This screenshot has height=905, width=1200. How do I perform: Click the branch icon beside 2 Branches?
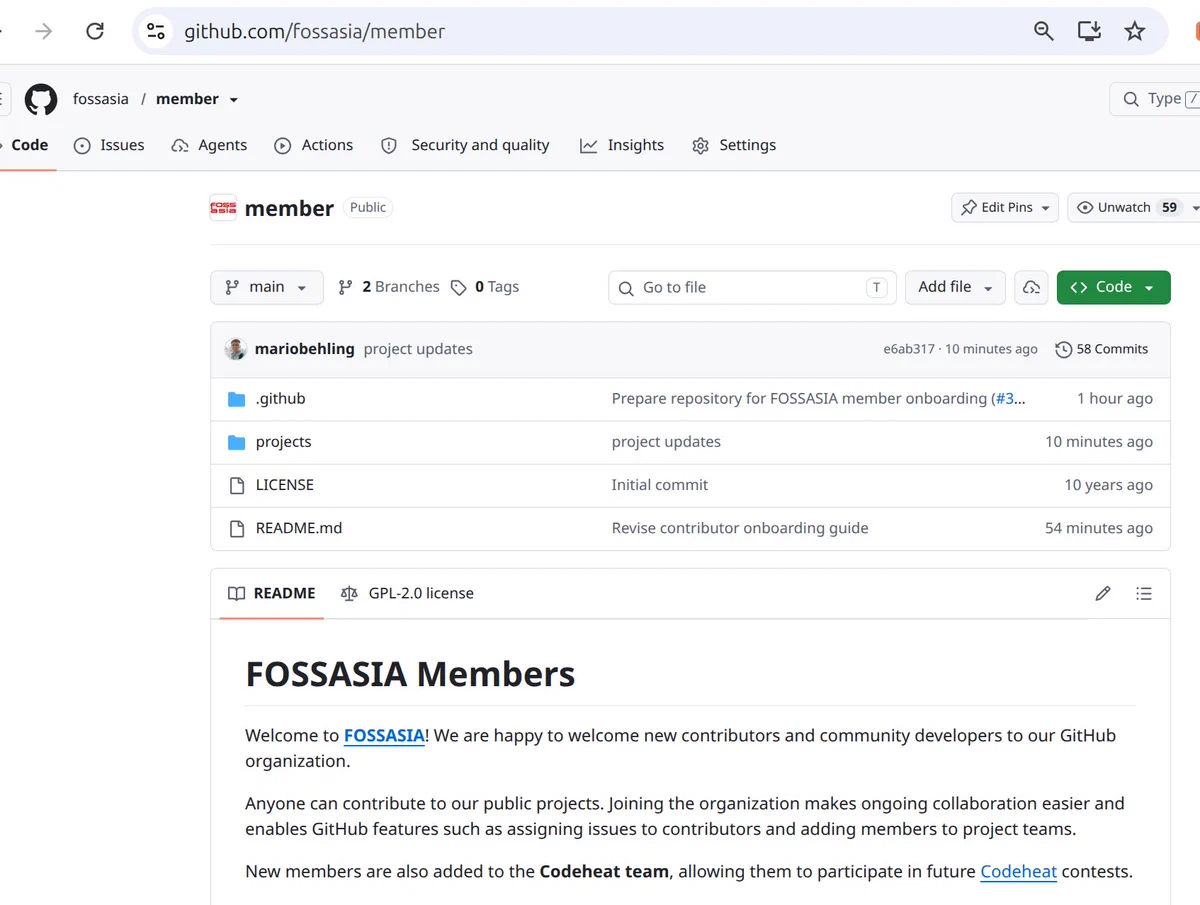[x=345, y=287]
